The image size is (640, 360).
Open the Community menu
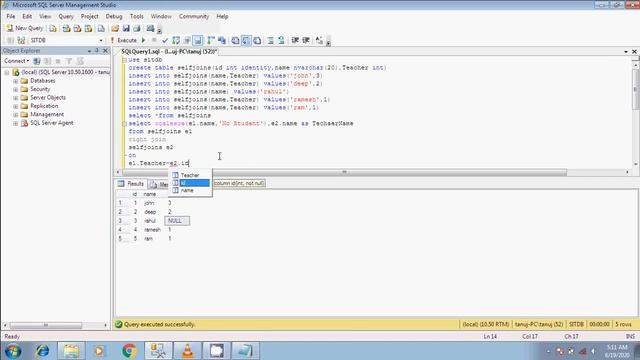pos(194,16)
